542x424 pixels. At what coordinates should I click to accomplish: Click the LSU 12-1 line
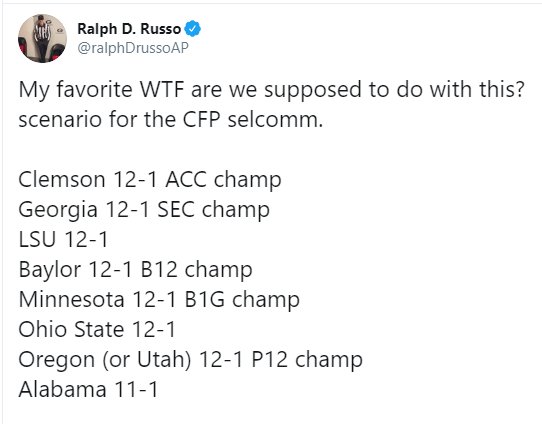pyautogui.click(x=63, y=239)
